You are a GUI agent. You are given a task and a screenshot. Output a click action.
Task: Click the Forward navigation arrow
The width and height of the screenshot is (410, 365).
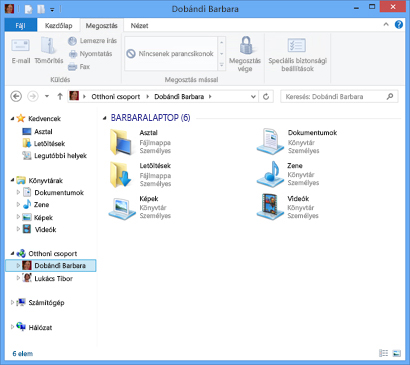[33, 97]
